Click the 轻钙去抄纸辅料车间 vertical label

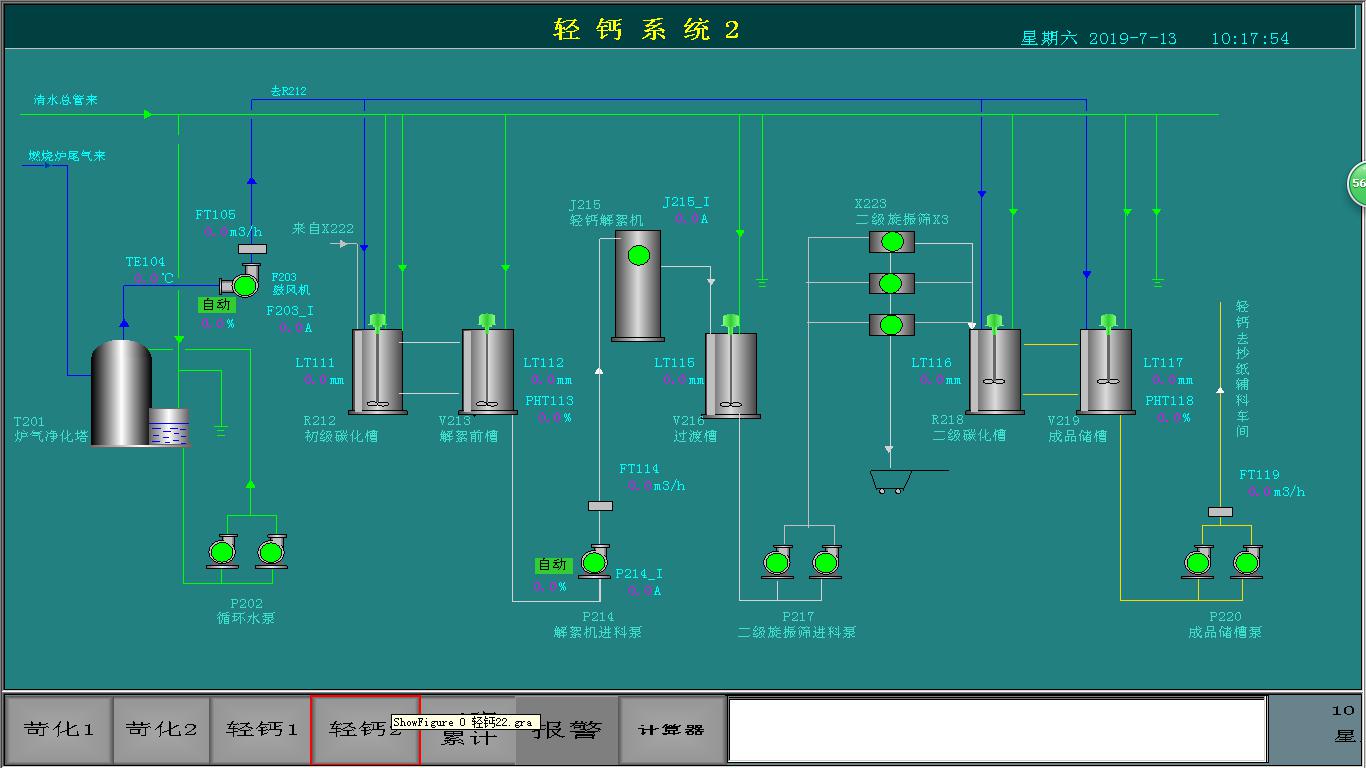coord(1242,369)
